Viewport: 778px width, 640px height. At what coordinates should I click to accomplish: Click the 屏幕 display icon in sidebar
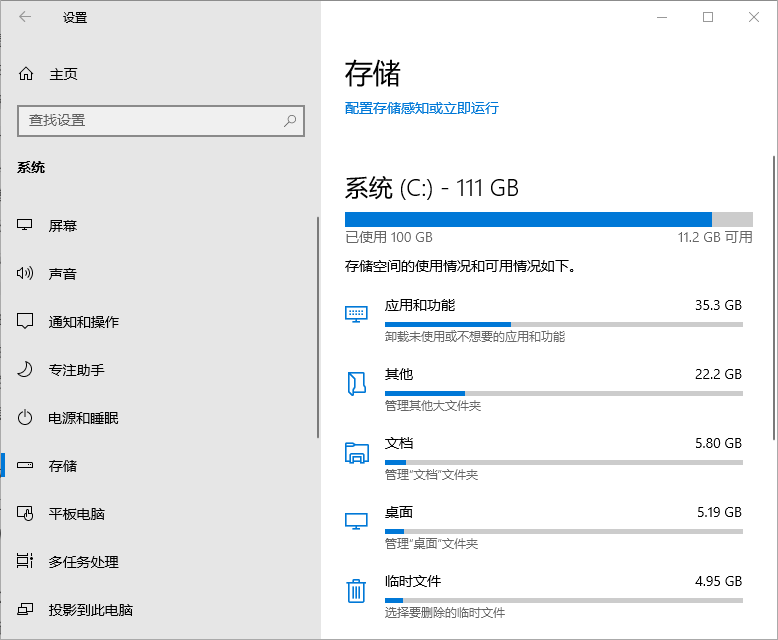(25, 225)
